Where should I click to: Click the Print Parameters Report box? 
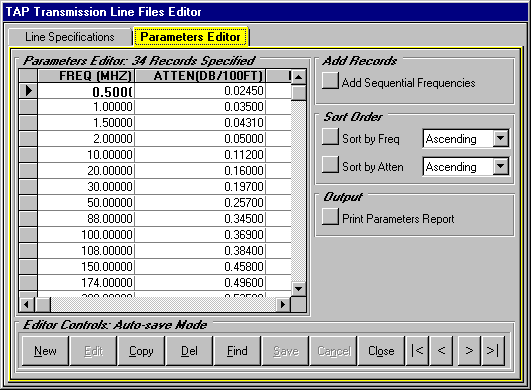pyautogui.click(x=330, y=216)
